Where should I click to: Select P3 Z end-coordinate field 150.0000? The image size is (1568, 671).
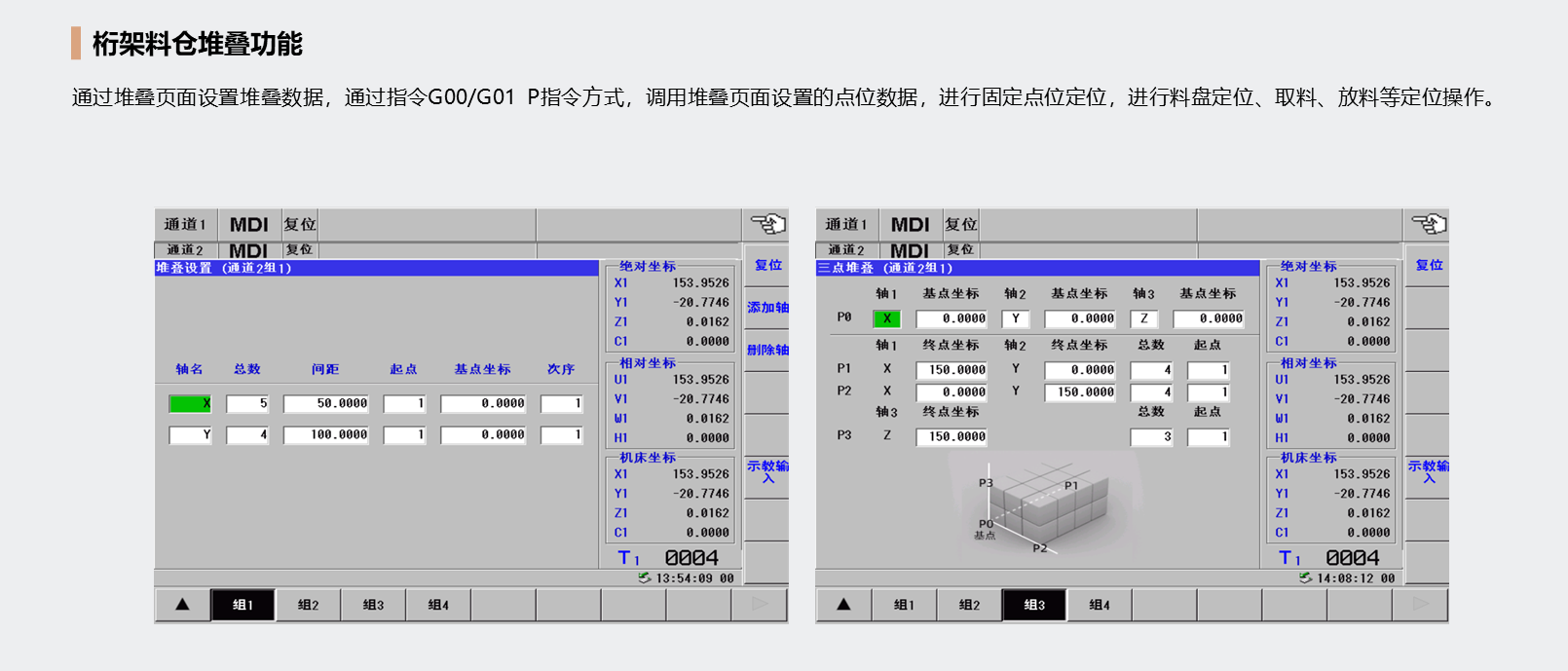click(952, 437)
